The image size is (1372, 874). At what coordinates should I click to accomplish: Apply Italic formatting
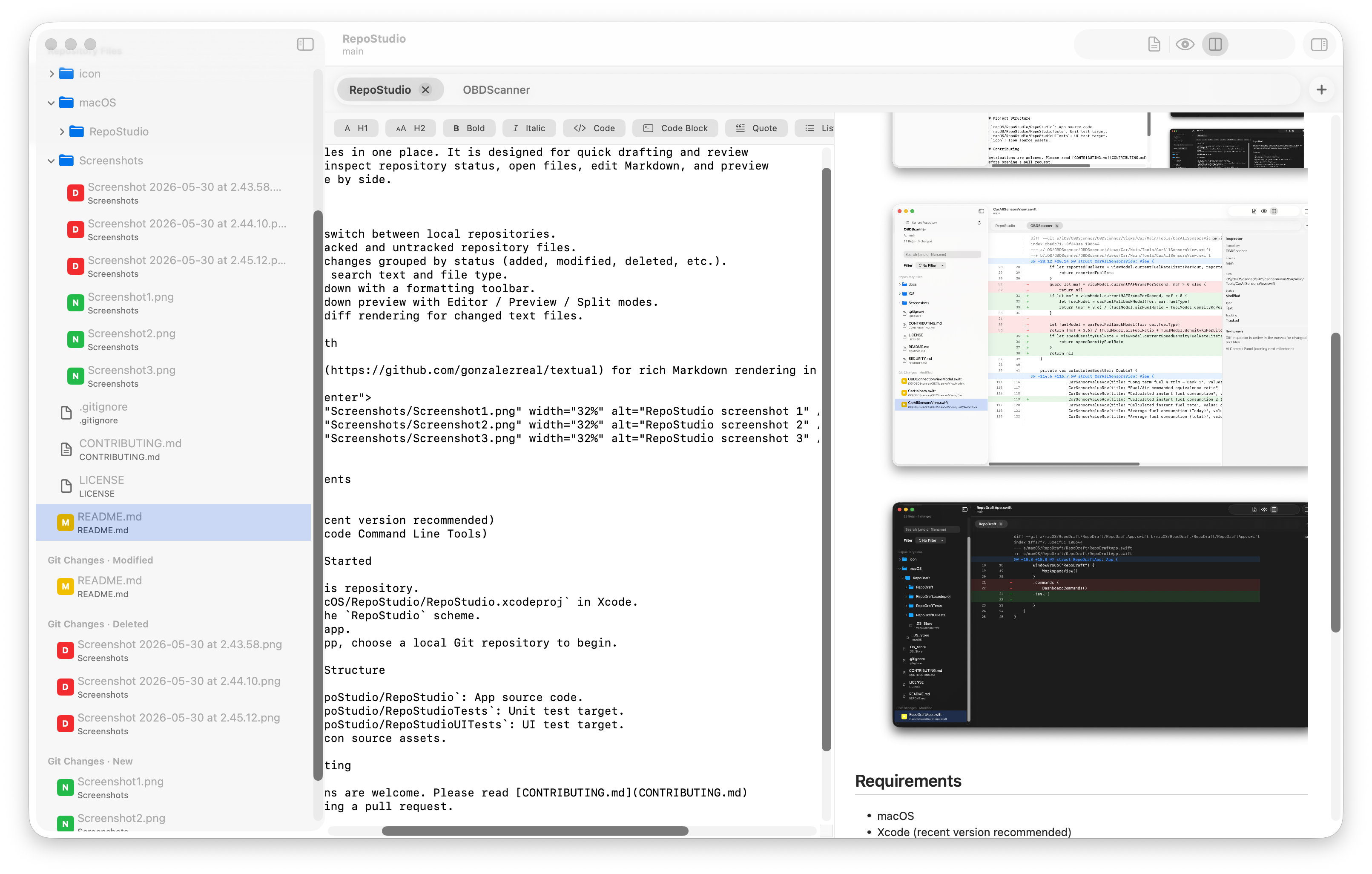point(529,128)
